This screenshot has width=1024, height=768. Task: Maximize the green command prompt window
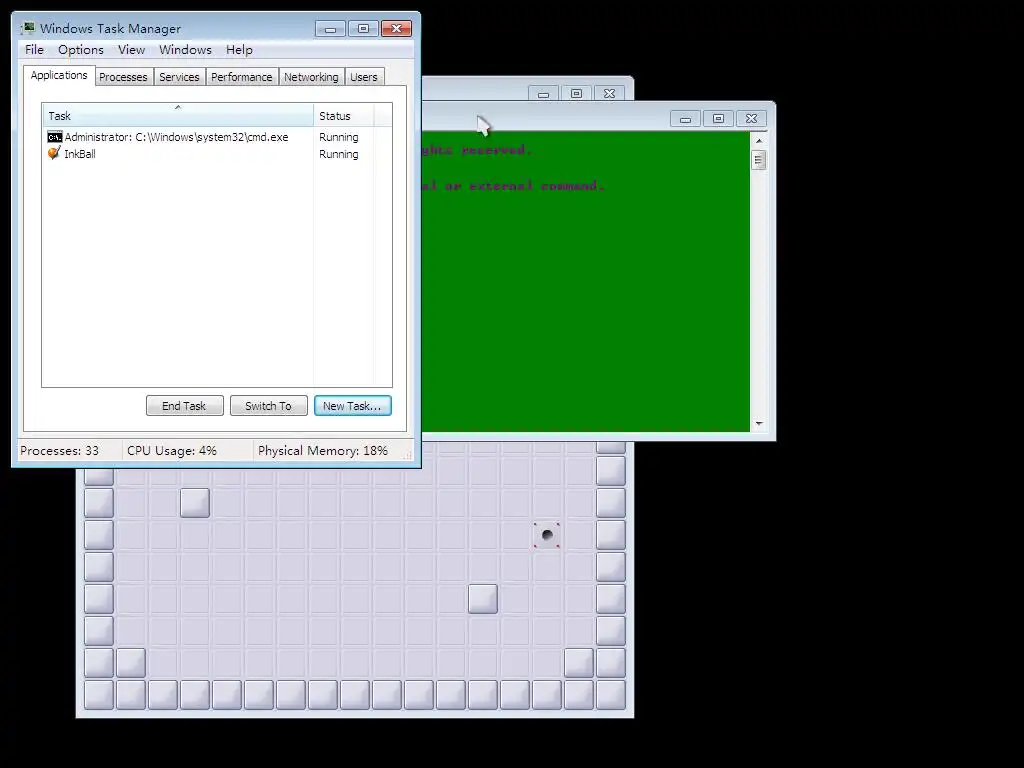click(718, 119)
